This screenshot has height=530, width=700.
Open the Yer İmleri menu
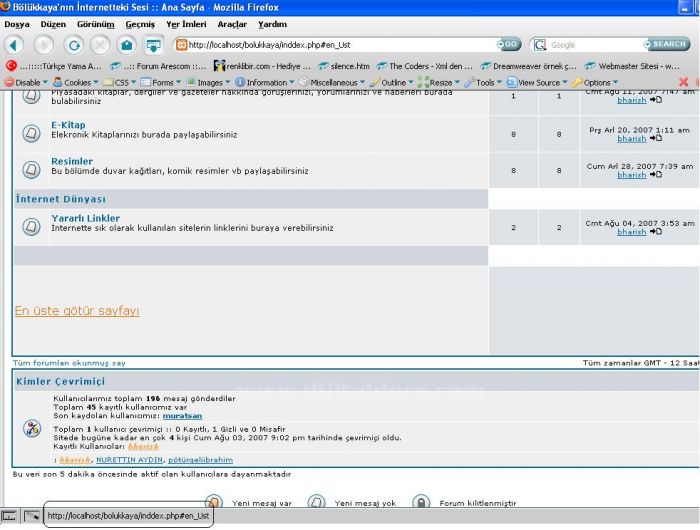point(186,23)
